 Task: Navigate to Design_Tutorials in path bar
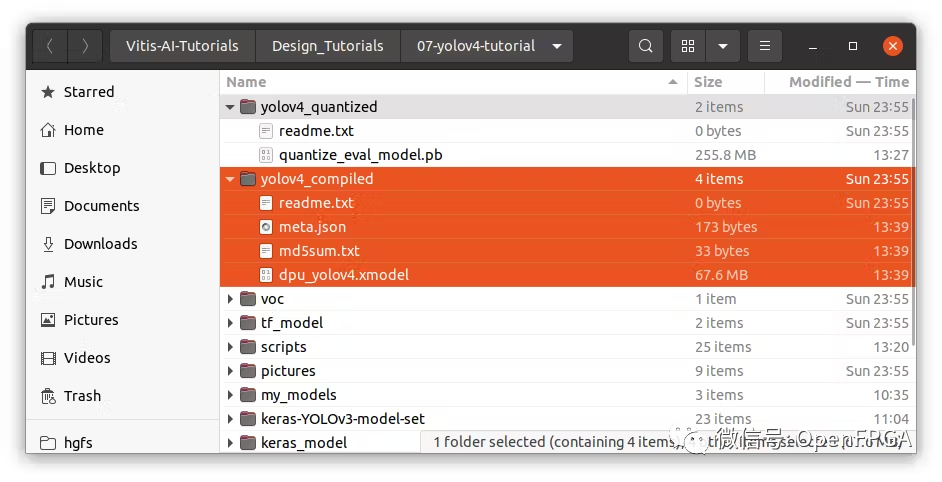pos(327,46)
